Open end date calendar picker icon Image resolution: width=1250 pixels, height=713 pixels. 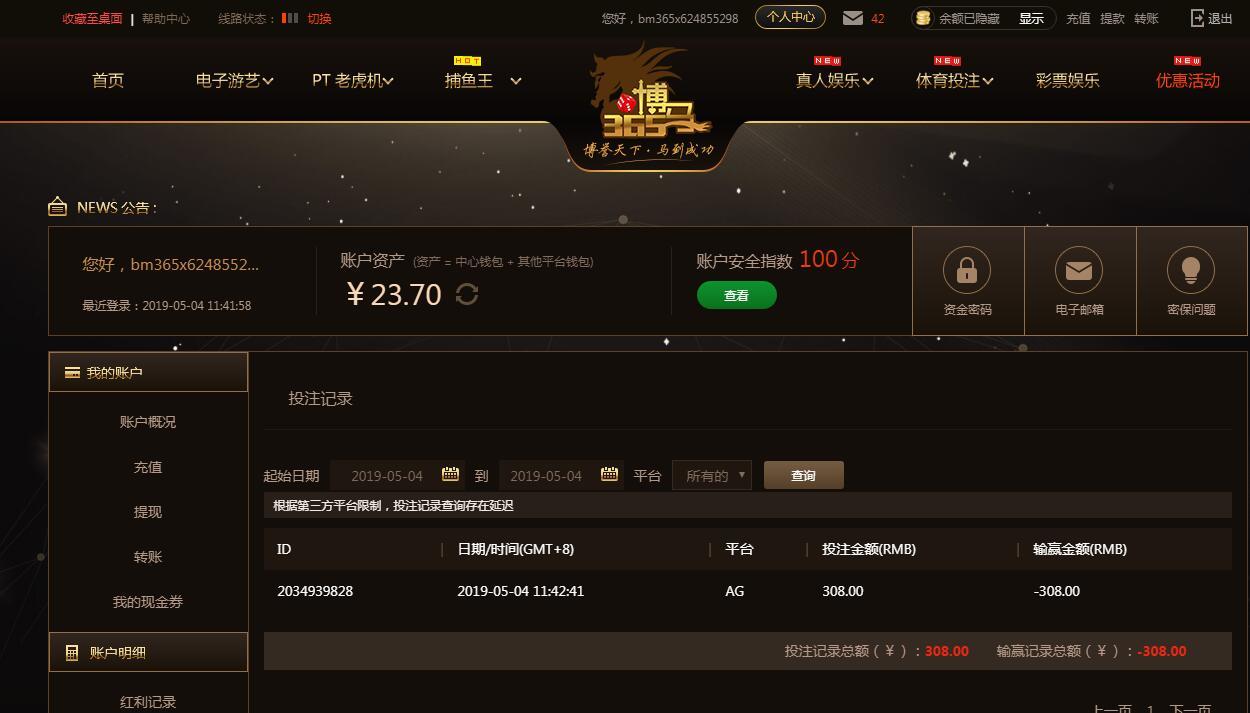[609, 474]
